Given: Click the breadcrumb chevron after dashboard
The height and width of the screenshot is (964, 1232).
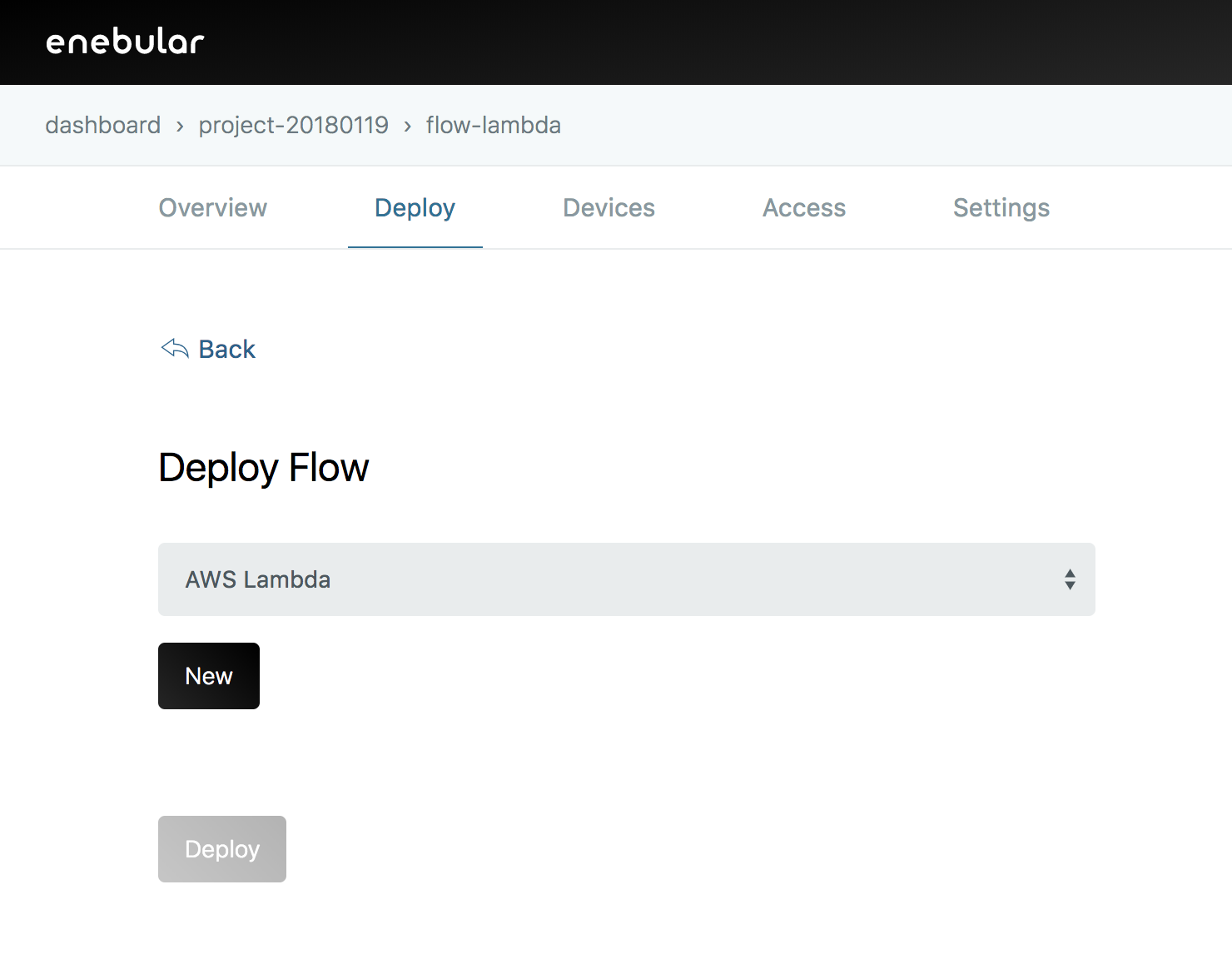Looking at the screenshot, I should click(180, 126).
